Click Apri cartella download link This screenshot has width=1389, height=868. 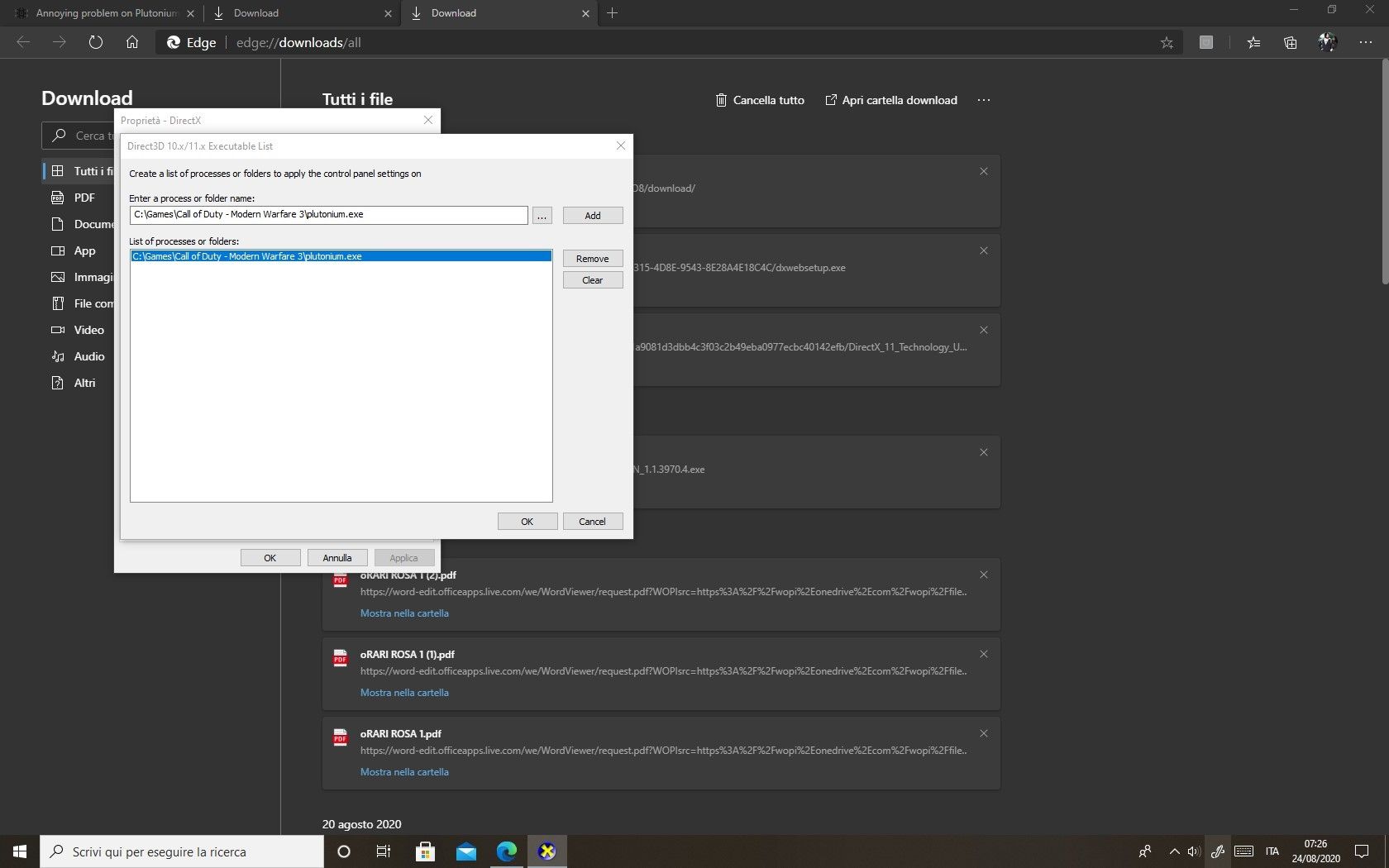(891, 100)
